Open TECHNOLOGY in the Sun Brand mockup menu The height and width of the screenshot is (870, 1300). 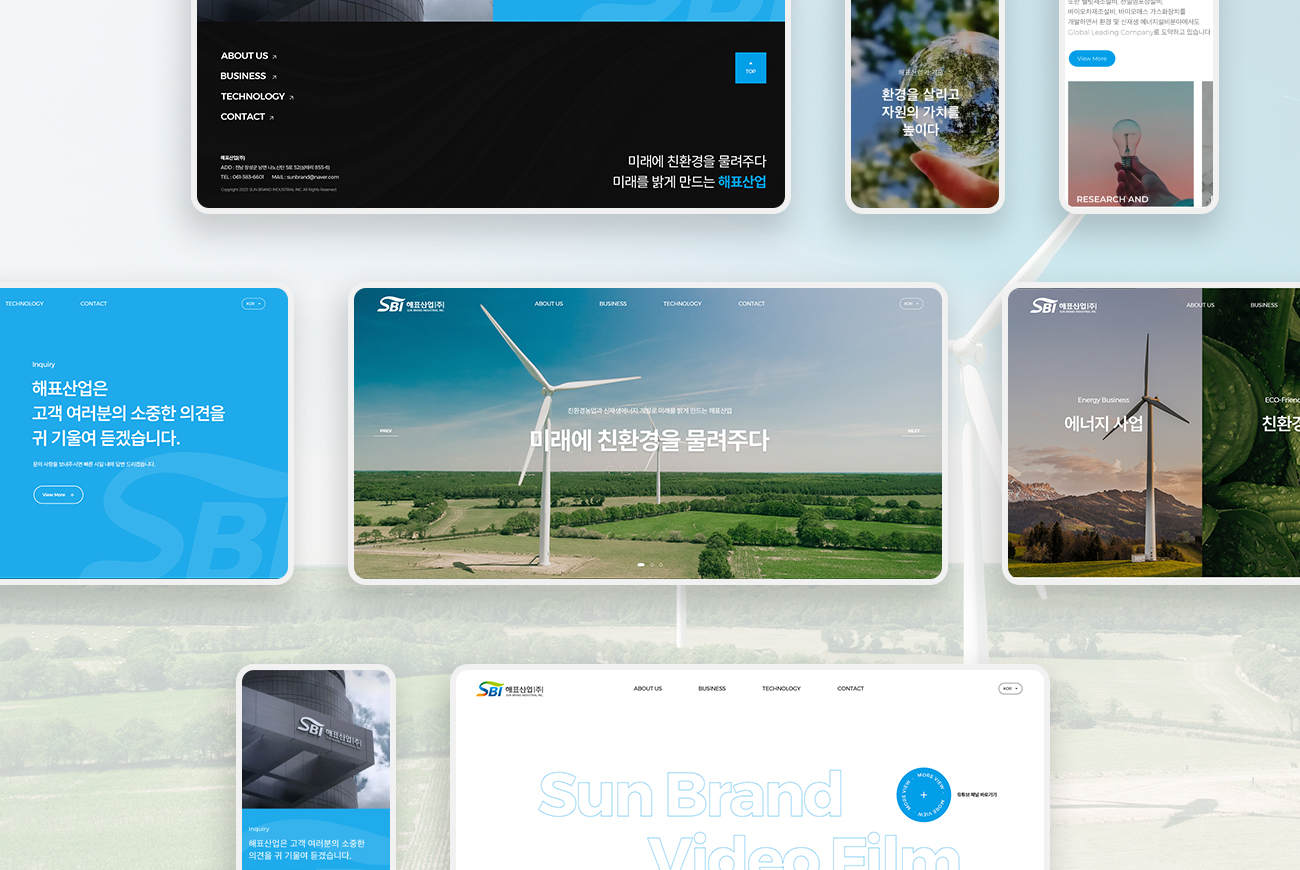point(781,689)
